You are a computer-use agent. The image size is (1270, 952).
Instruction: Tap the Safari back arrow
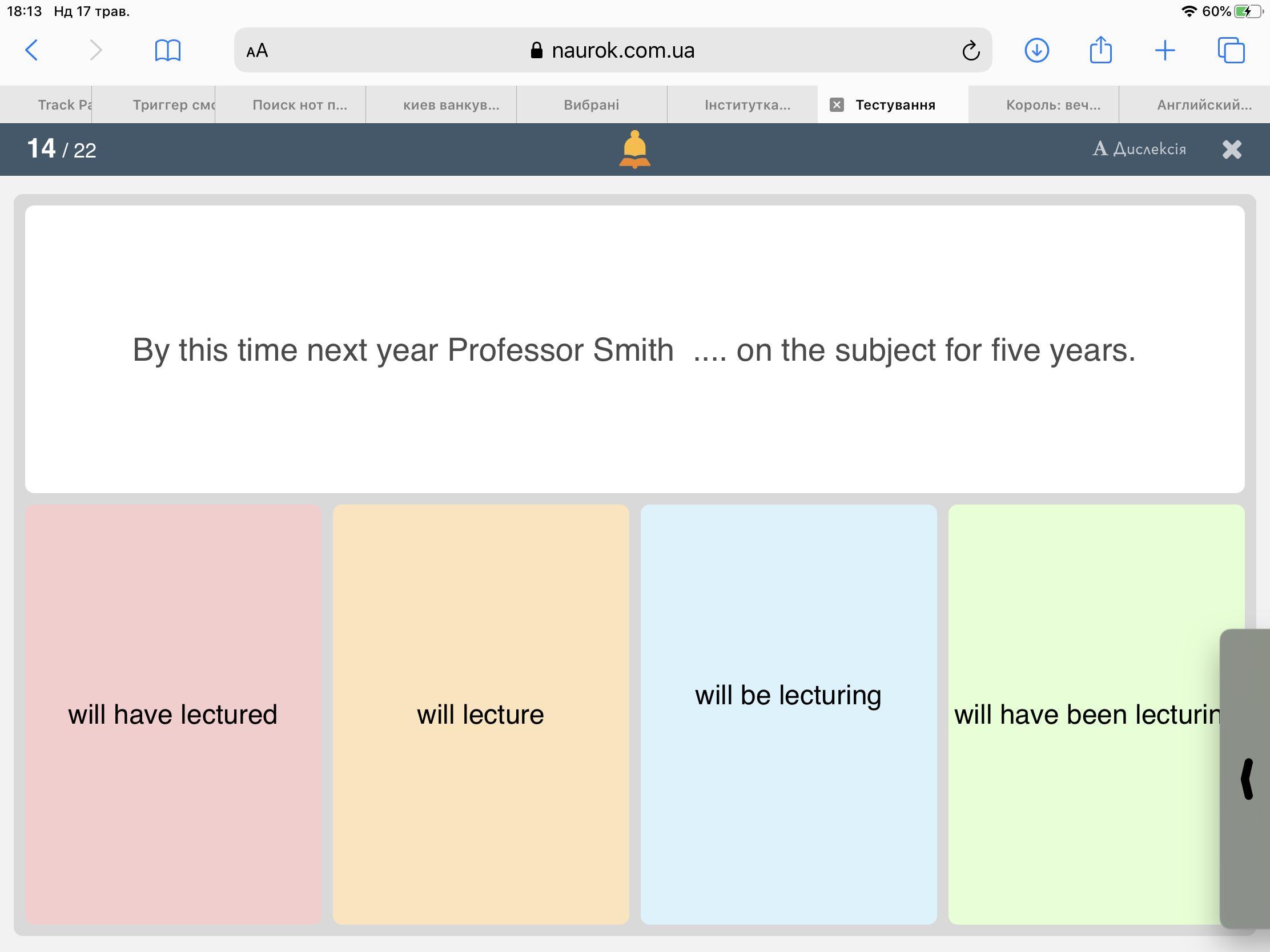[x=32, y=50]
